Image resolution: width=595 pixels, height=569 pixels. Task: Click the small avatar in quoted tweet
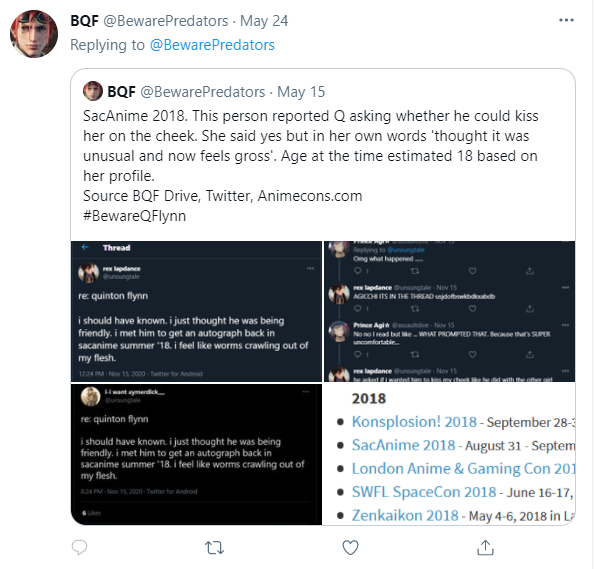pyautogui.click(x=93, y=91)
